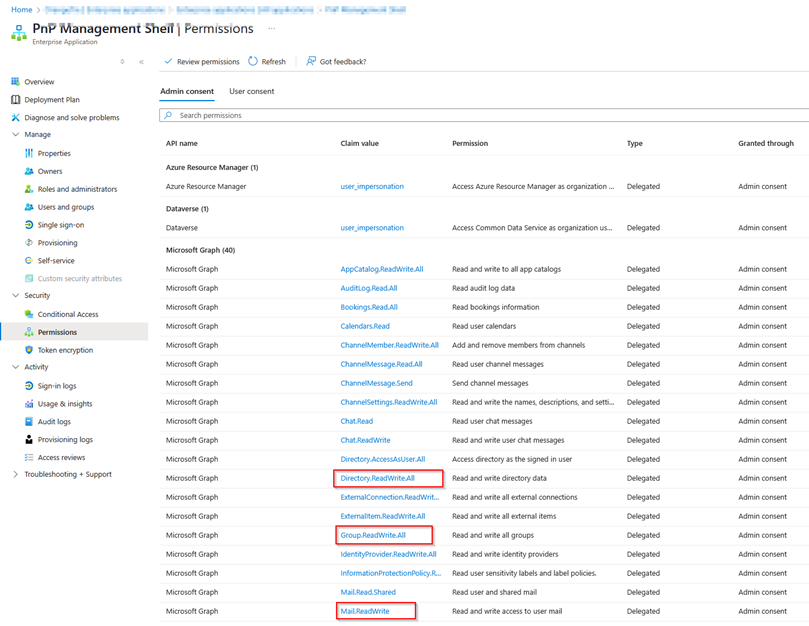
Task: Open the Owners people icon
Action: pos(29,171)
